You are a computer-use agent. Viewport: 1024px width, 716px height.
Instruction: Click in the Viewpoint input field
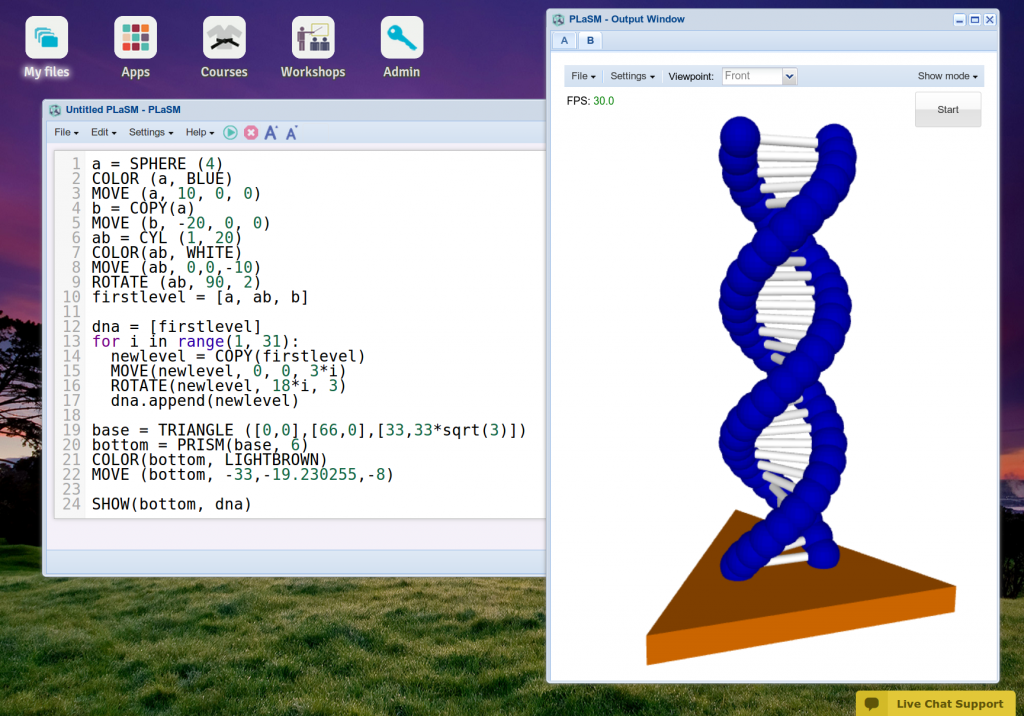[x=752, y=76]
